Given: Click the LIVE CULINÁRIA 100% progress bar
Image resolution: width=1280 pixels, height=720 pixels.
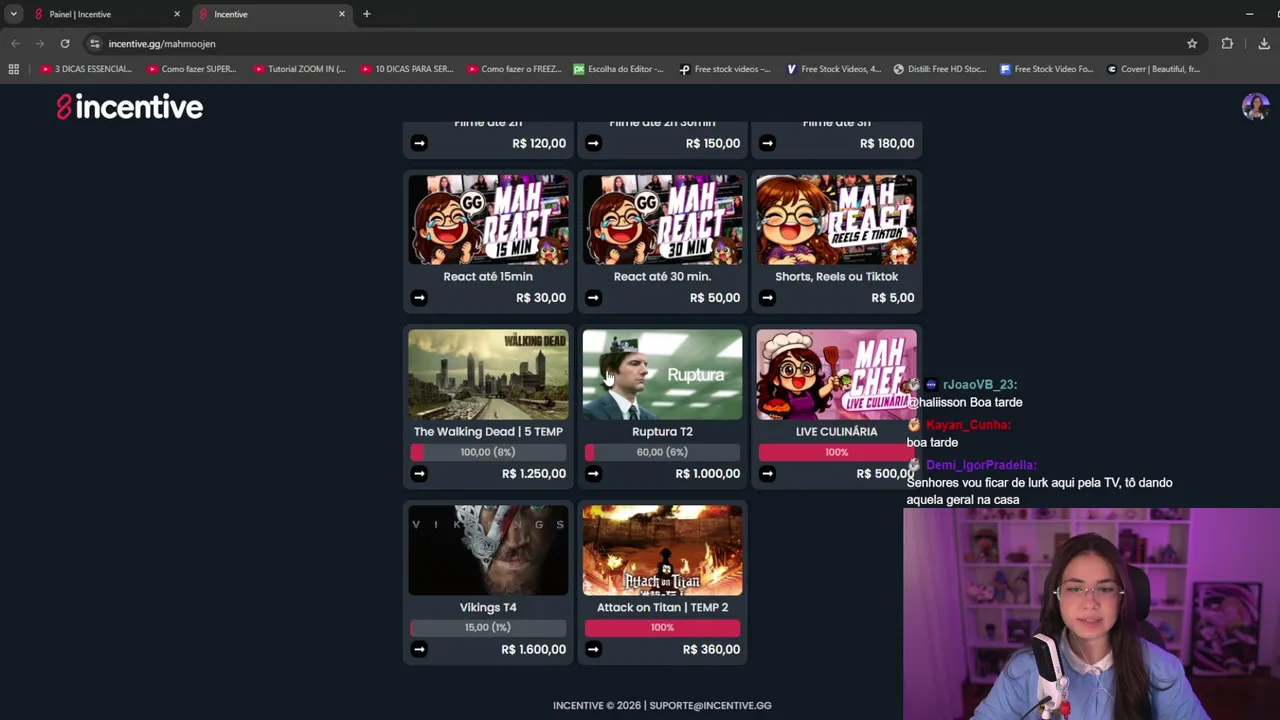Looking at the screenshot, I should coord(836,452).
